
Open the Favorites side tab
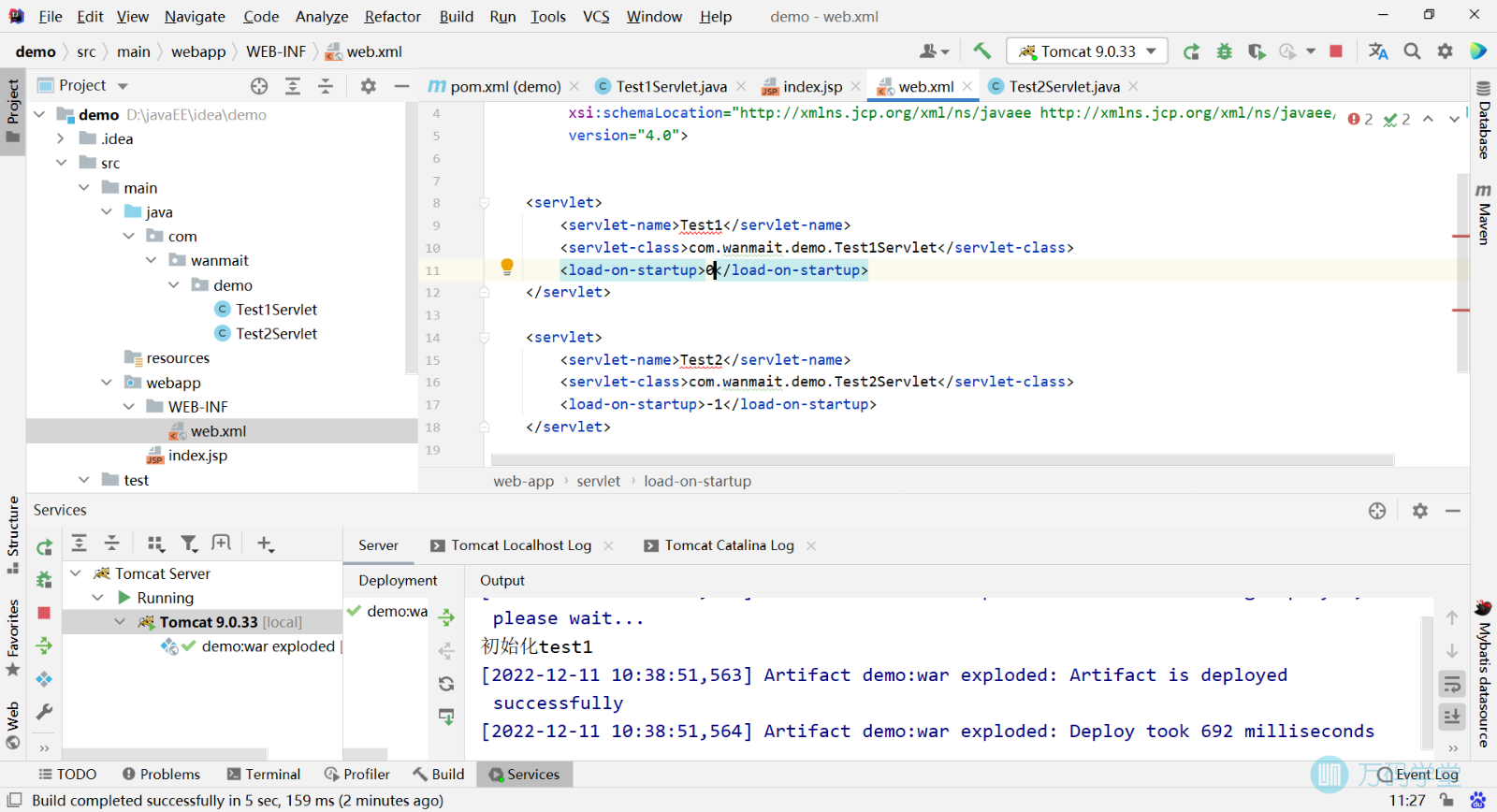pyautogui.click(x=13, y=638)
